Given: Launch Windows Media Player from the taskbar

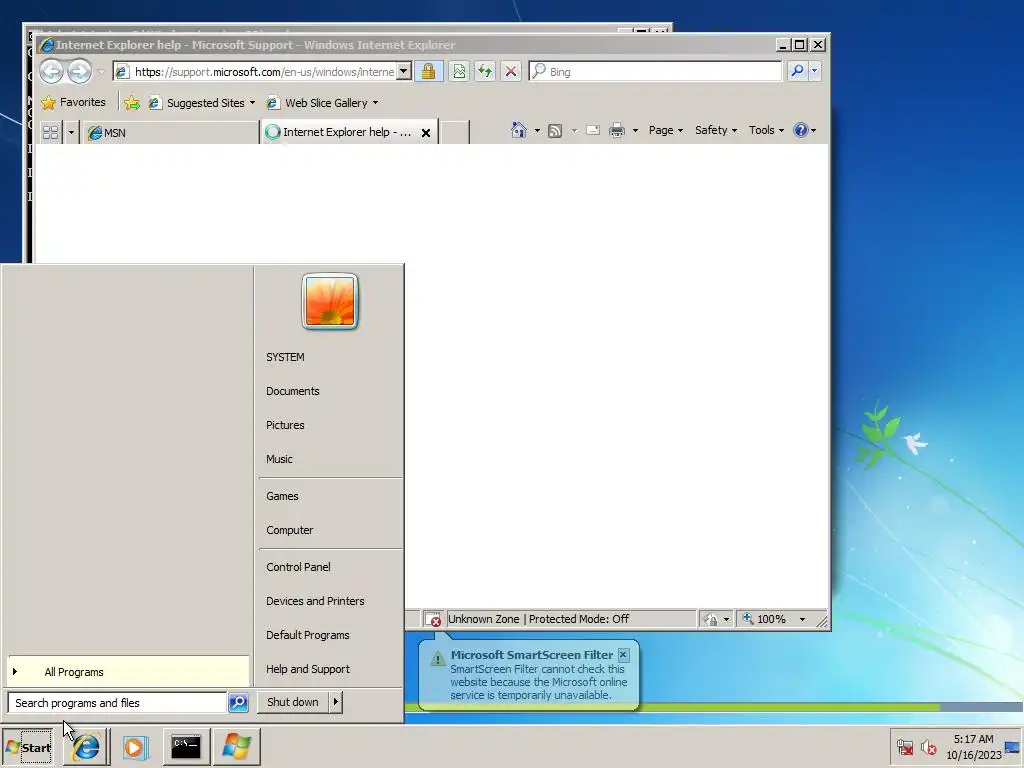Looking at the screenshot, I should [135, 746].
